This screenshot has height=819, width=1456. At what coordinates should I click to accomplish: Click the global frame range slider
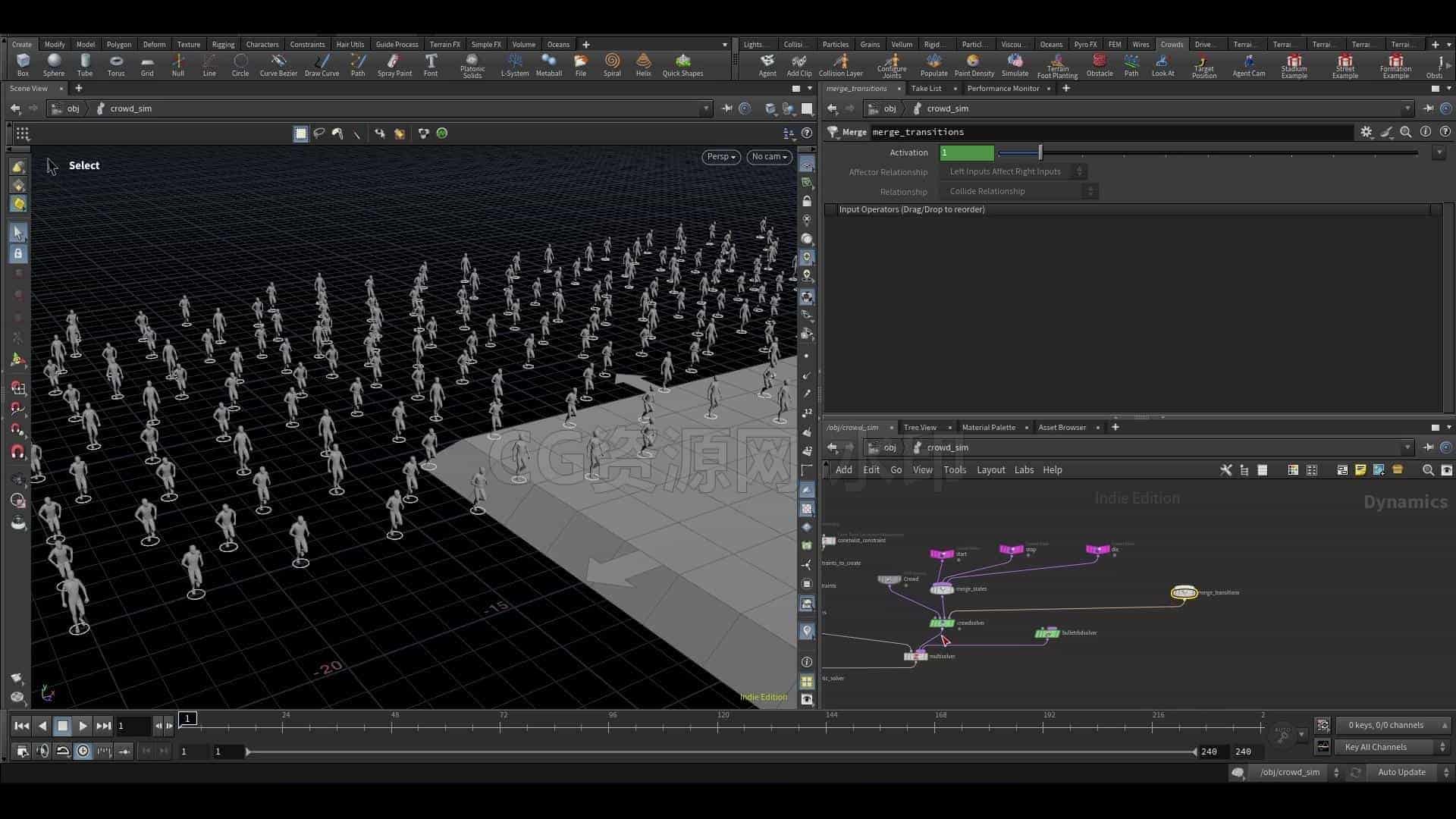point(720,752)
